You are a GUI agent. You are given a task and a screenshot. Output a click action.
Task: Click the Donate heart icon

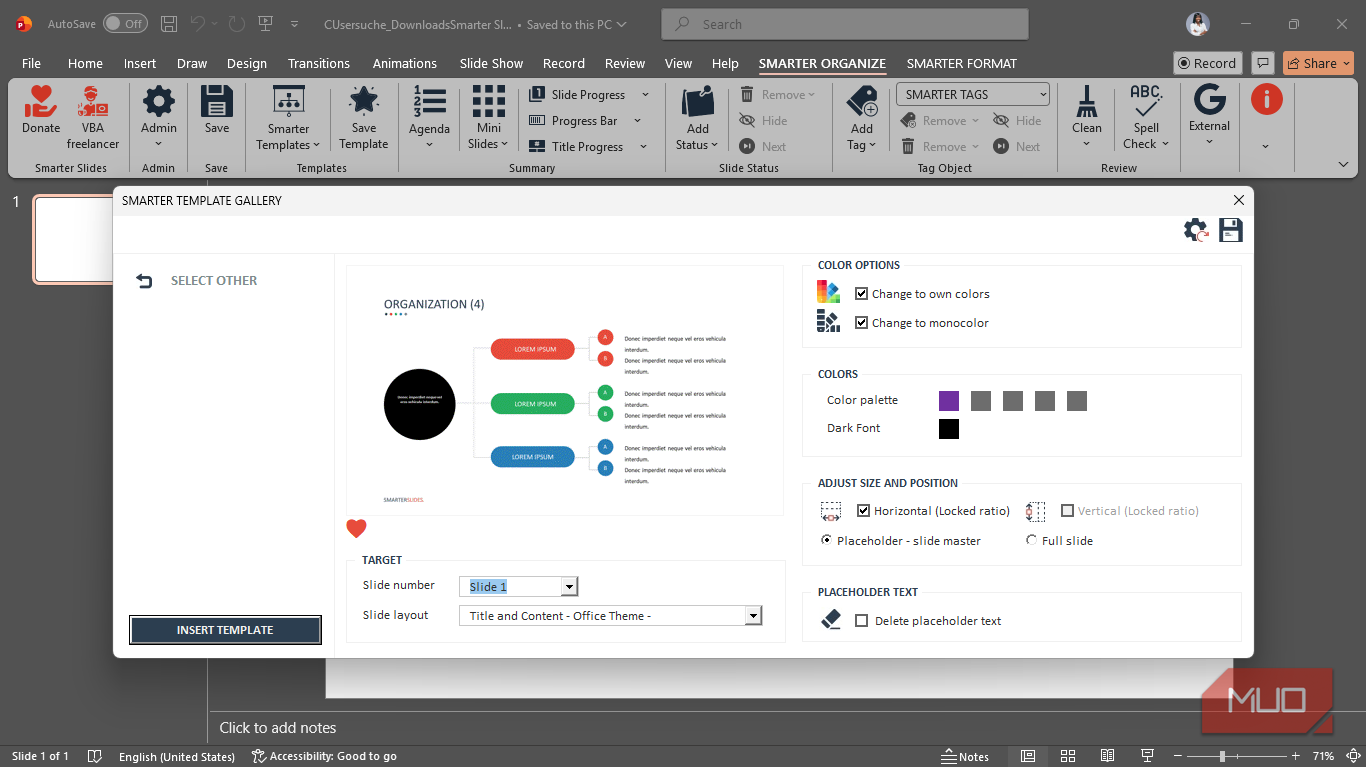[x=41, y=101]
